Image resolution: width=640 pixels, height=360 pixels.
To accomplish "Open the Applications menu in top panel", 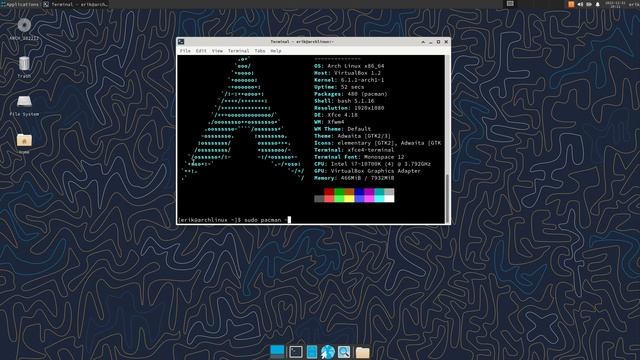I will coord(20,4).
